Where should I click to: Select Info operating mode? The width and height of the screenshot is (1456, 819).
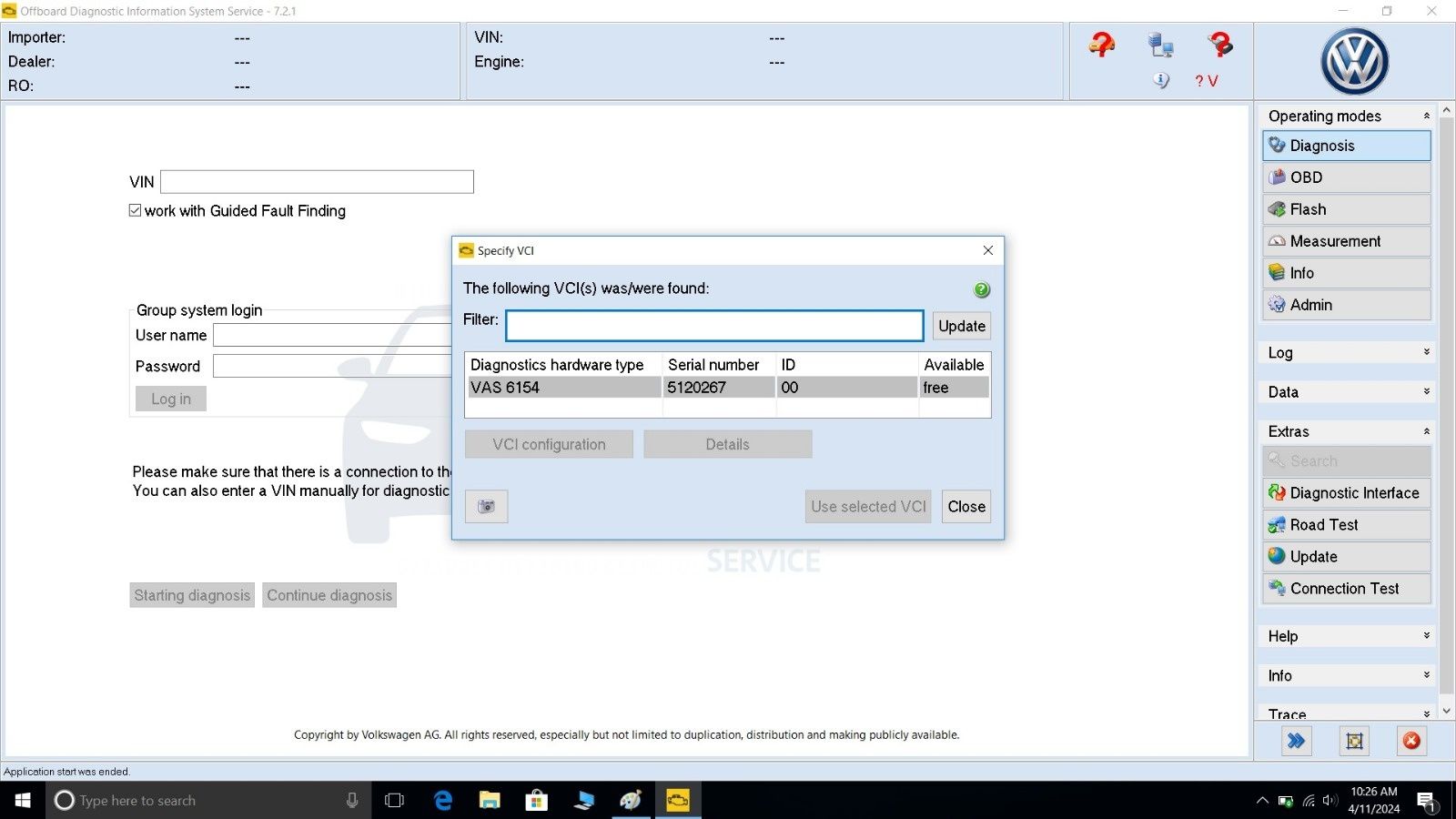tap(1347, 273)
